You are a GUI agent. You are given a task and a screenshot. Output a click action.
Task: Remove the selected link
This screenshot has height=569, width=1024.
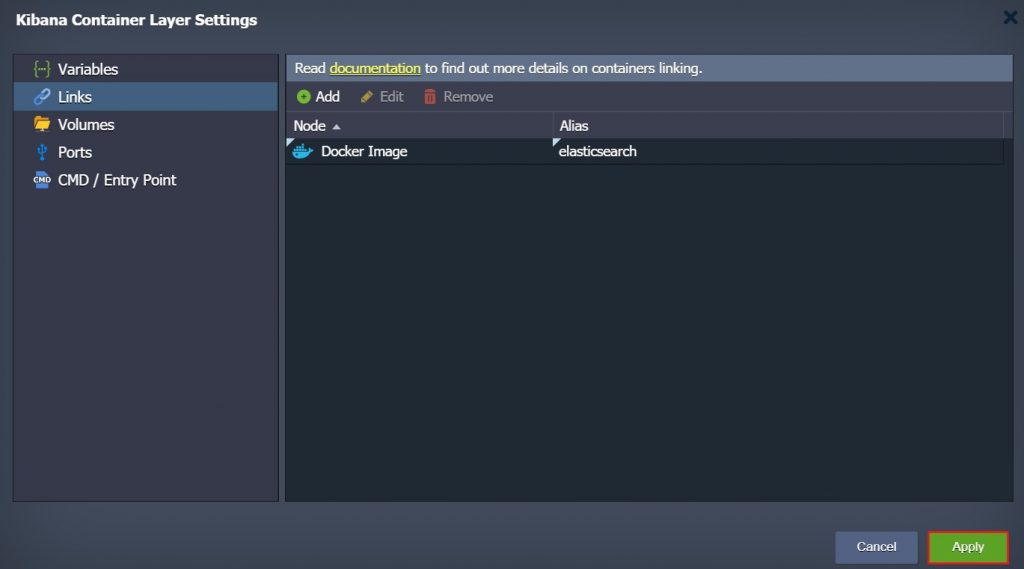click(458, 97)
